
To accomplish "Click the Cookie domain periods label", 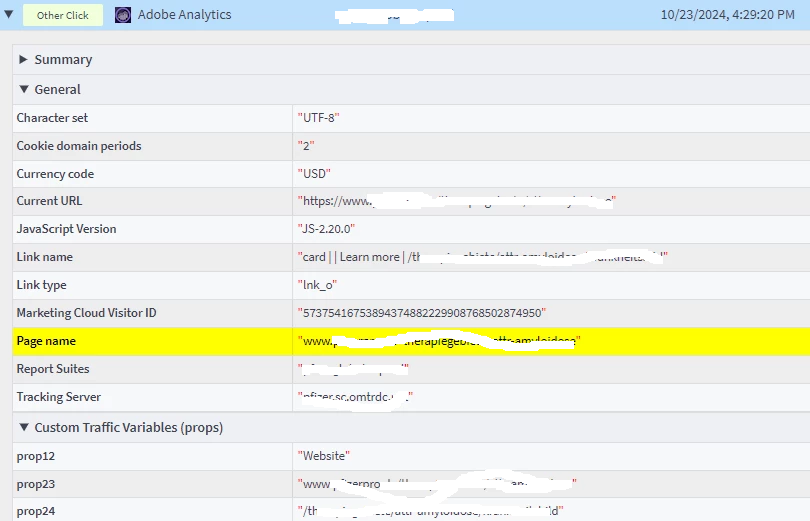I will (79, 146).
